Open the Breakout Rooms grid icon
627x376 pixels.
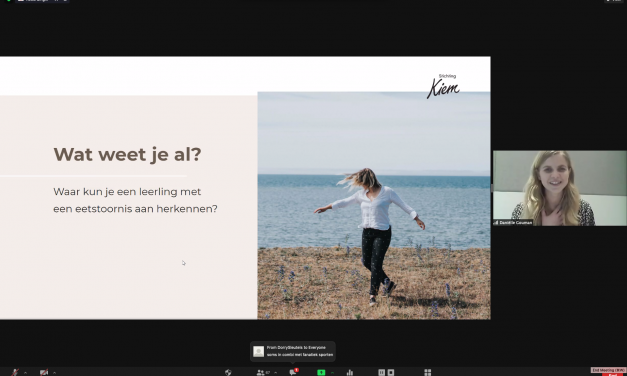click(427, 372)
